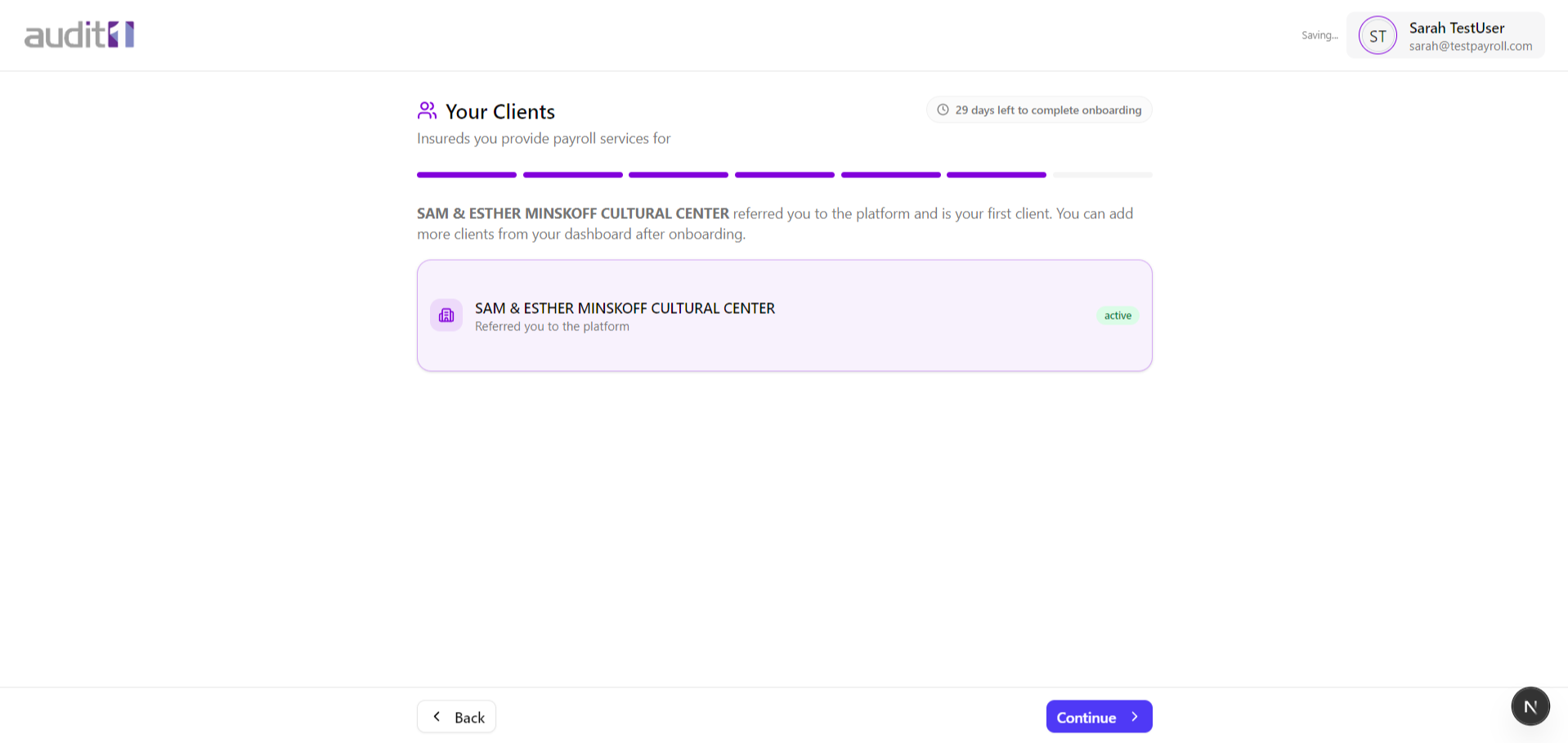
Task: Go back using the Back button
Action: point(456,717)
